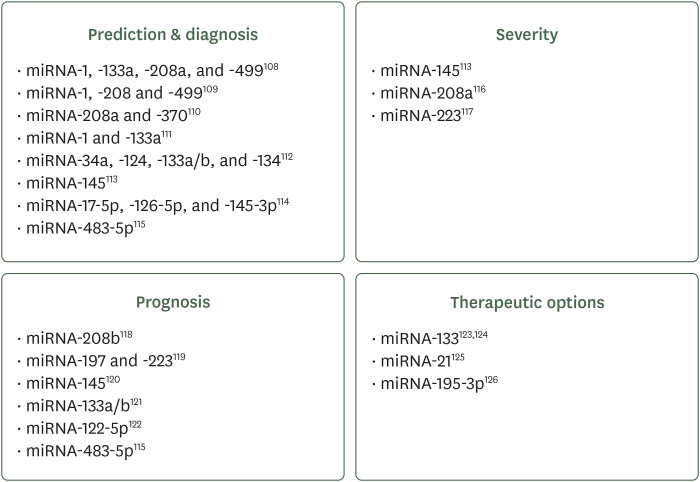This screenshot has height=482, width=700.
Task: Click the miRNA-1 and -133a entry
Action: 90,137
